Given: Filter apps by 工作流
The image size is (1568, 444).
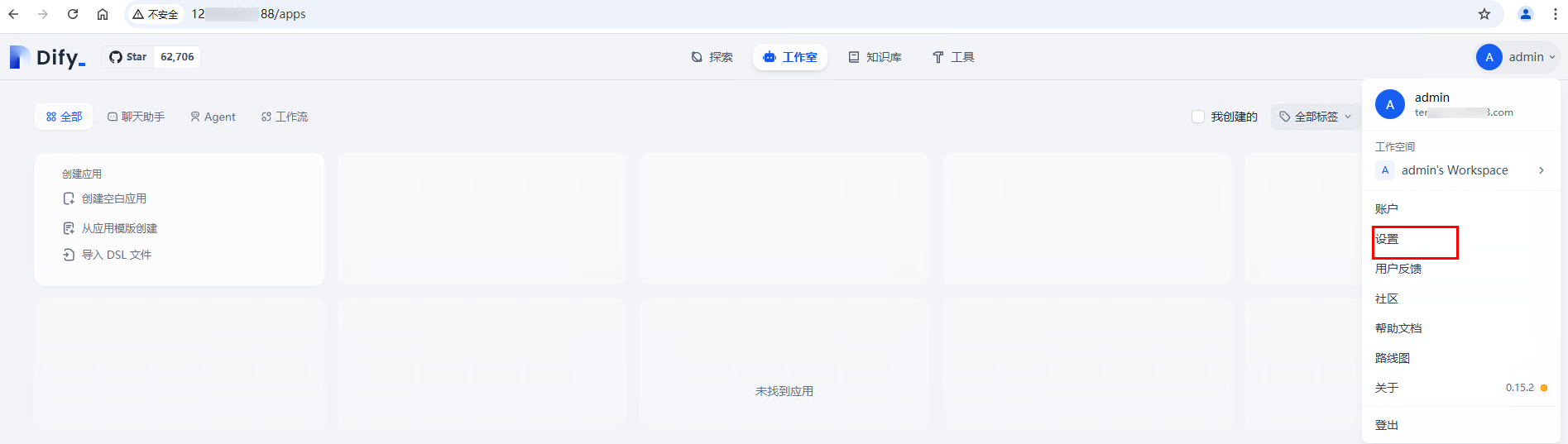Looking at the screenshot, I should click(285, 117).
